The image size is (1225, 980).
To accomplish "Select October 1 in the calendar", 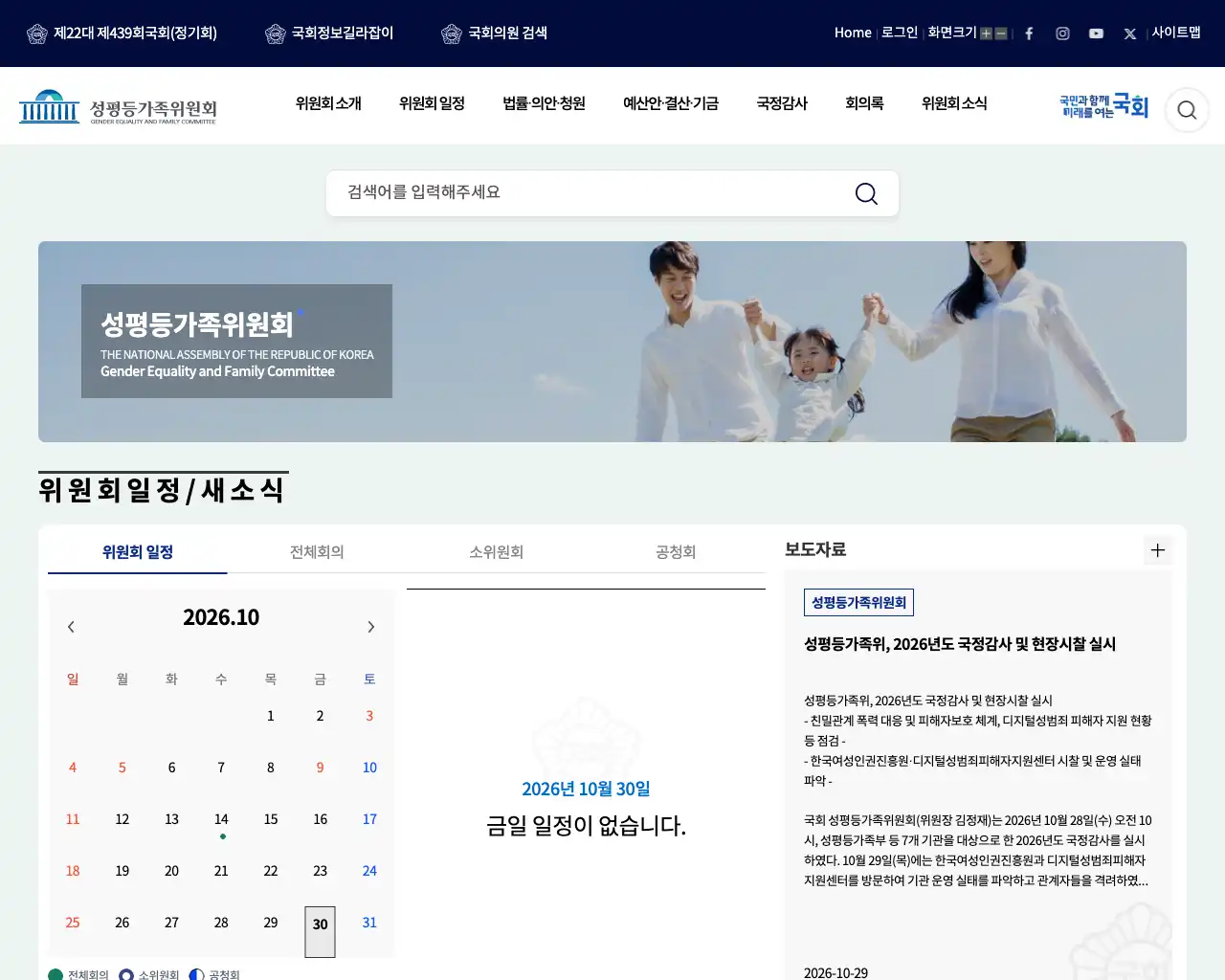I will pos(271,716).
